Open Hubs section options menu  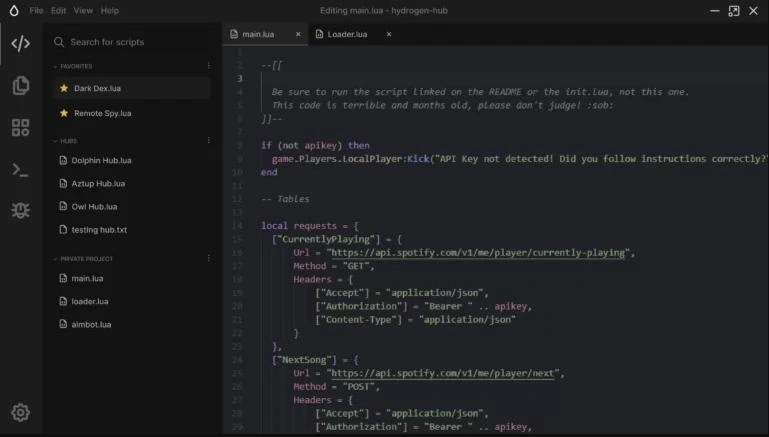pos(209,141)
